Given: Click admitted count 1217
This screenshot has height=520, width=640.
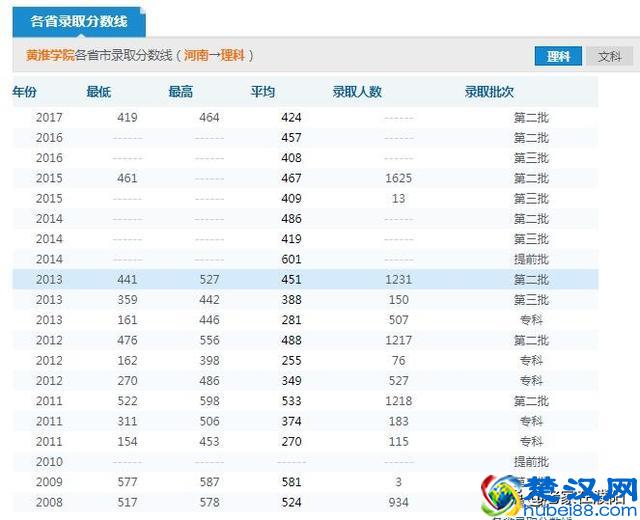Looking at the screenshot, I should pyautogui.click(x=399, y=340).
